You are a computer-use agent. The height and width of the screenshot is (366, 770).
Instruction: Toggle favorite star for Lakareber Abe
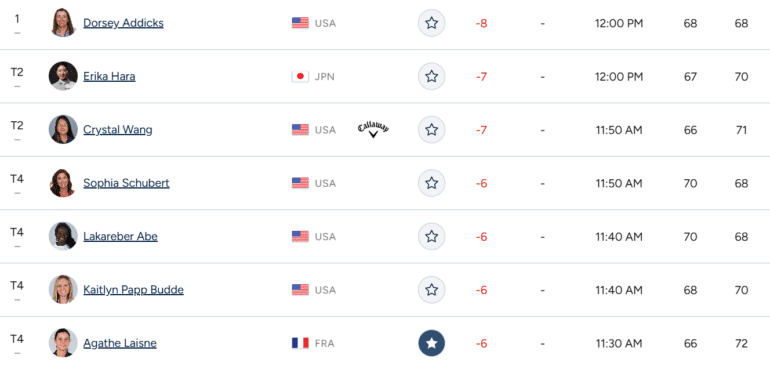431,236
